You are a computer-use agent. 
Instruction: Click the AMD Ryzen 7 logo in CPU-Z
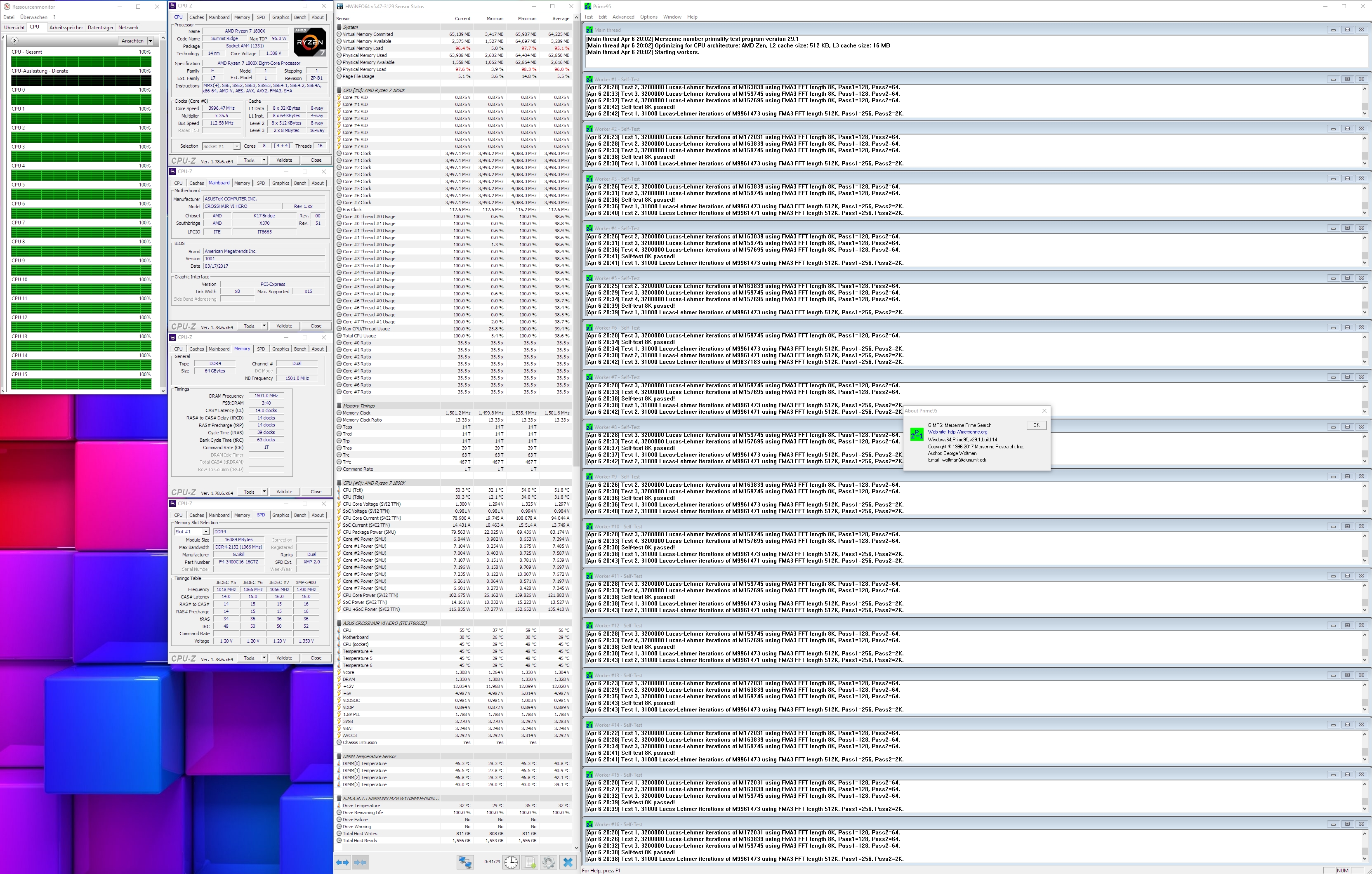[310, 42]
